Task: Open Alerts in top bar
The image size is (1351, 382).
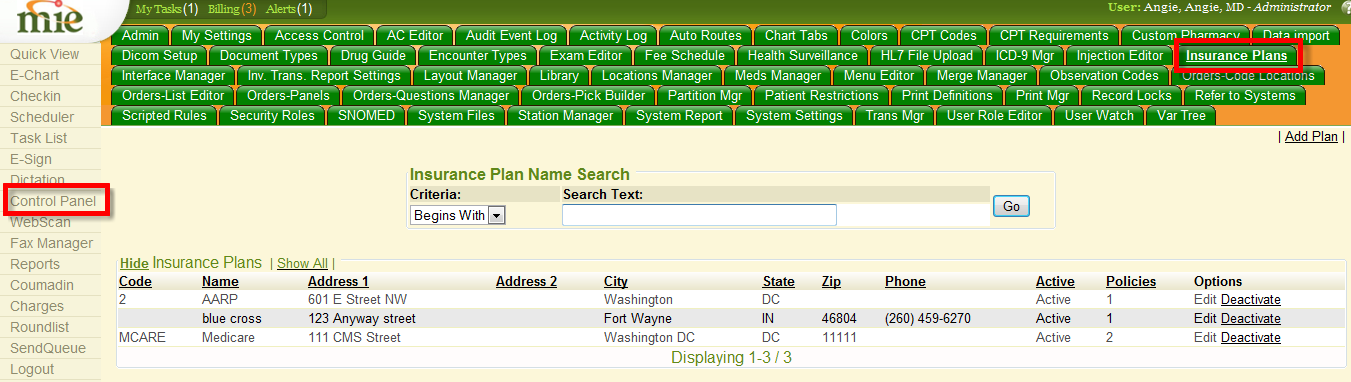Action: (x=289, y=9)
